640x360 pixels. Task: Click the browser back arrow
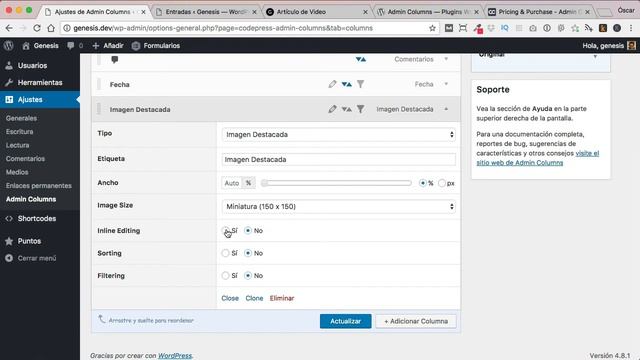tap(9, 28)
